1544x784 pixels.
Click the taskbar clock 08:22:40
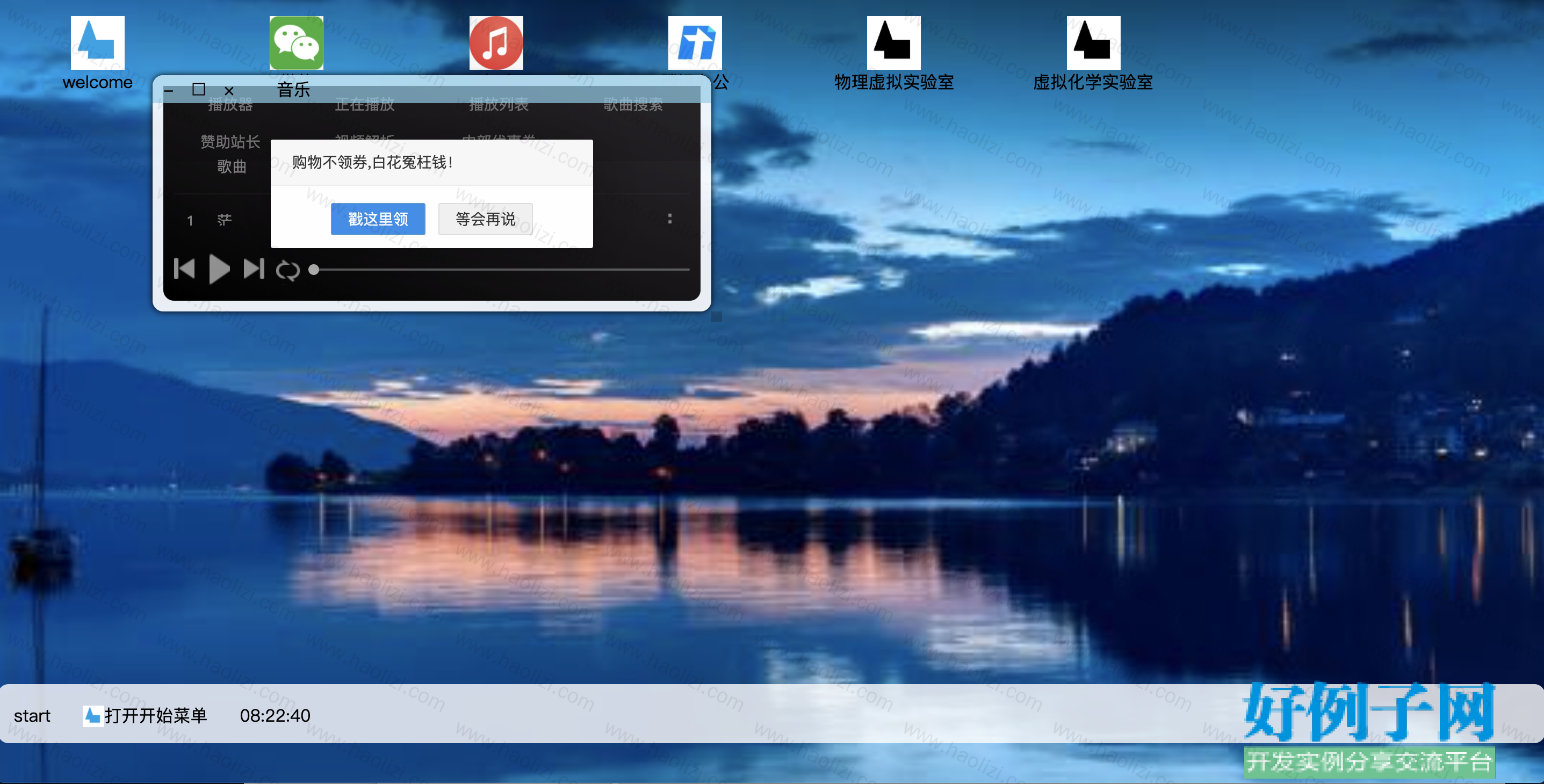(x=275, y=715)
